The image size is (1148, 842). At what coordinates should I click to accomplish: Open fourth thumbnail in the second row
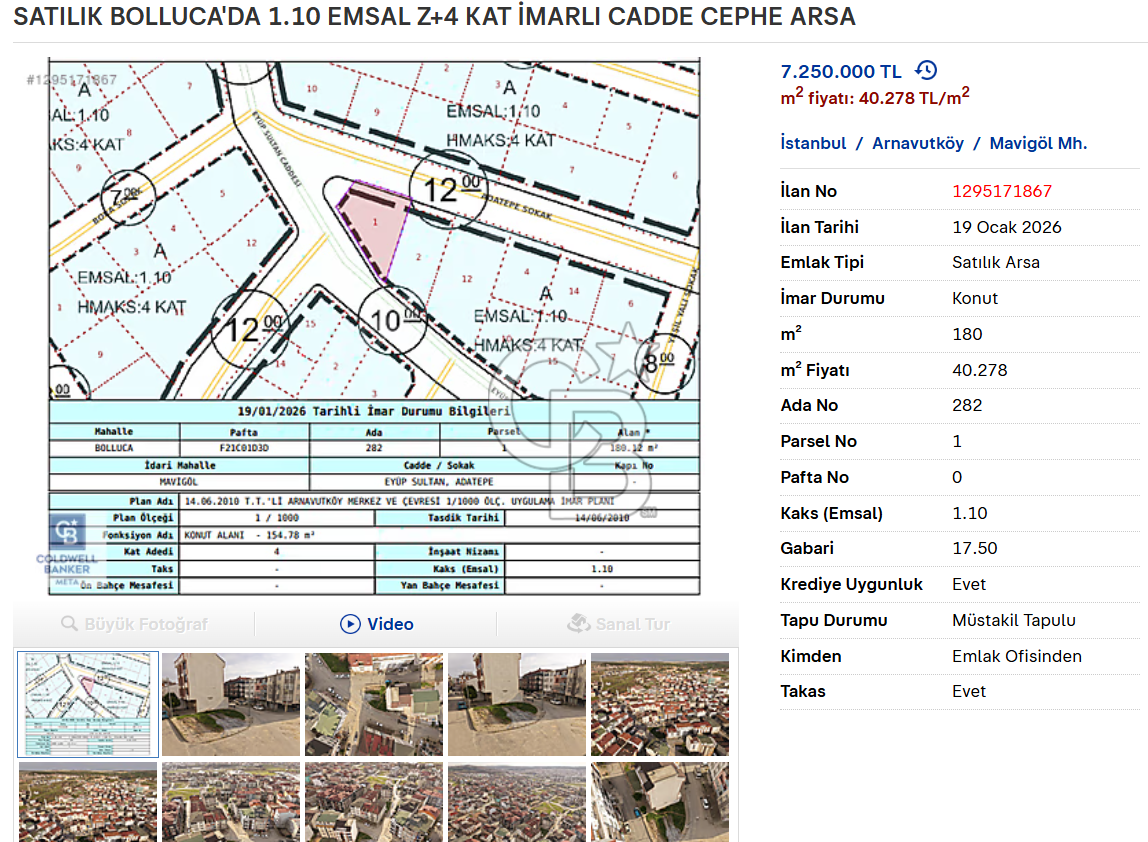point(517,802)
